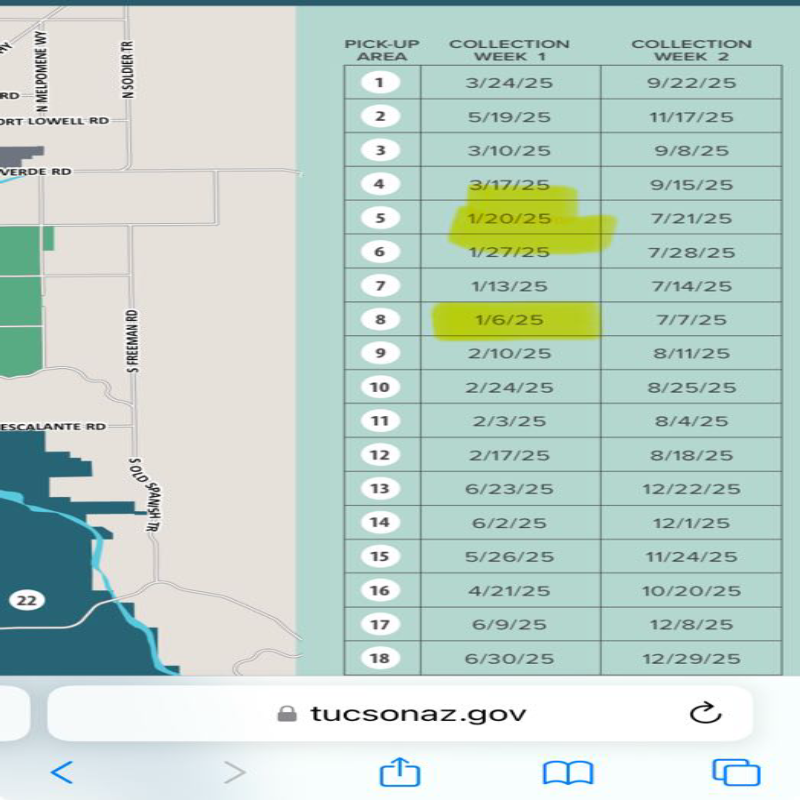
Task: Click the 3/24/25 date cell
Action: click(509, 83)
